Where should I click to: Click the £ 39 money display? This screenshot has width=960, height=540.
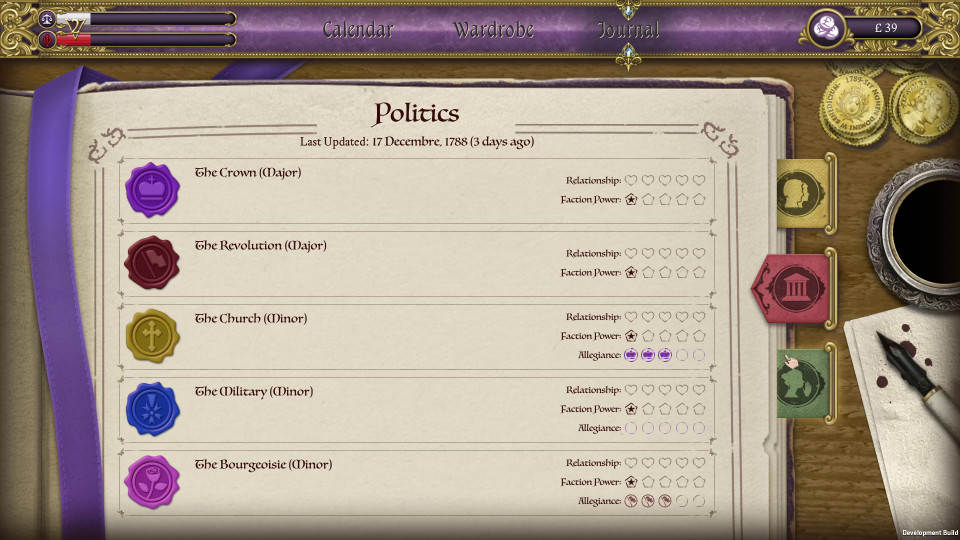[x=885, y=29]
